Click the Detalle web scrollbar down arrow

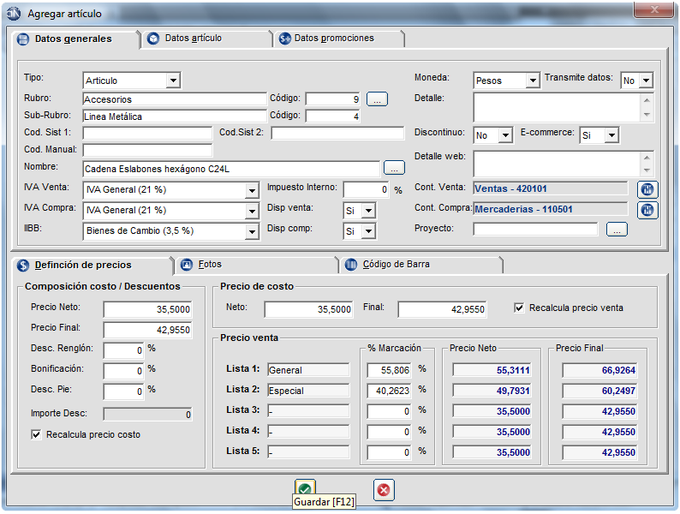[647, 170]
